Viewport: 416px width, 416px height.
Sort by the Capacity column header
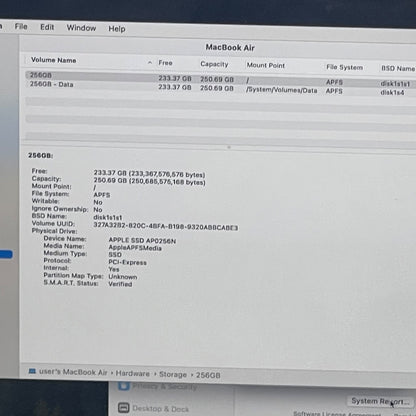tap(214, 64)
